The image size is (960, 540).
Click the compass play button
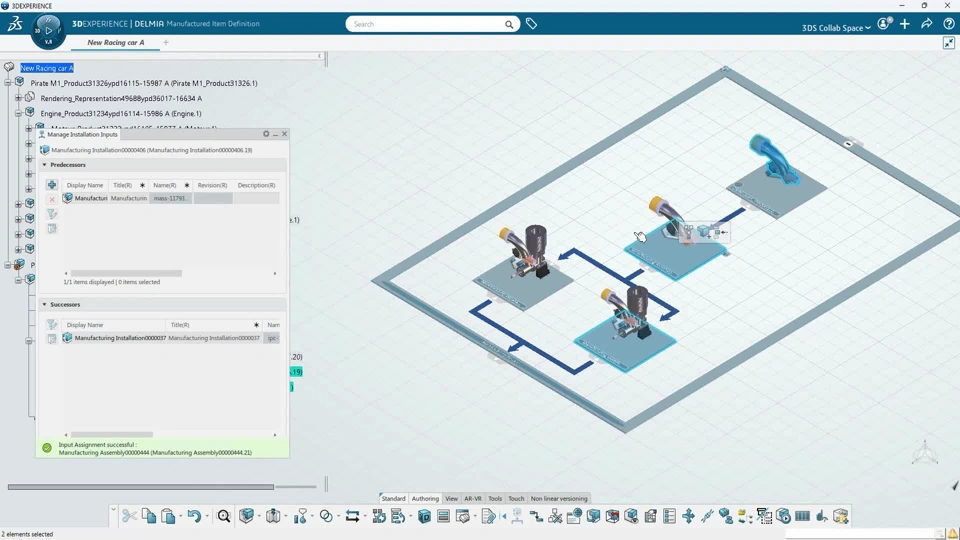click(x=48, y=29)
